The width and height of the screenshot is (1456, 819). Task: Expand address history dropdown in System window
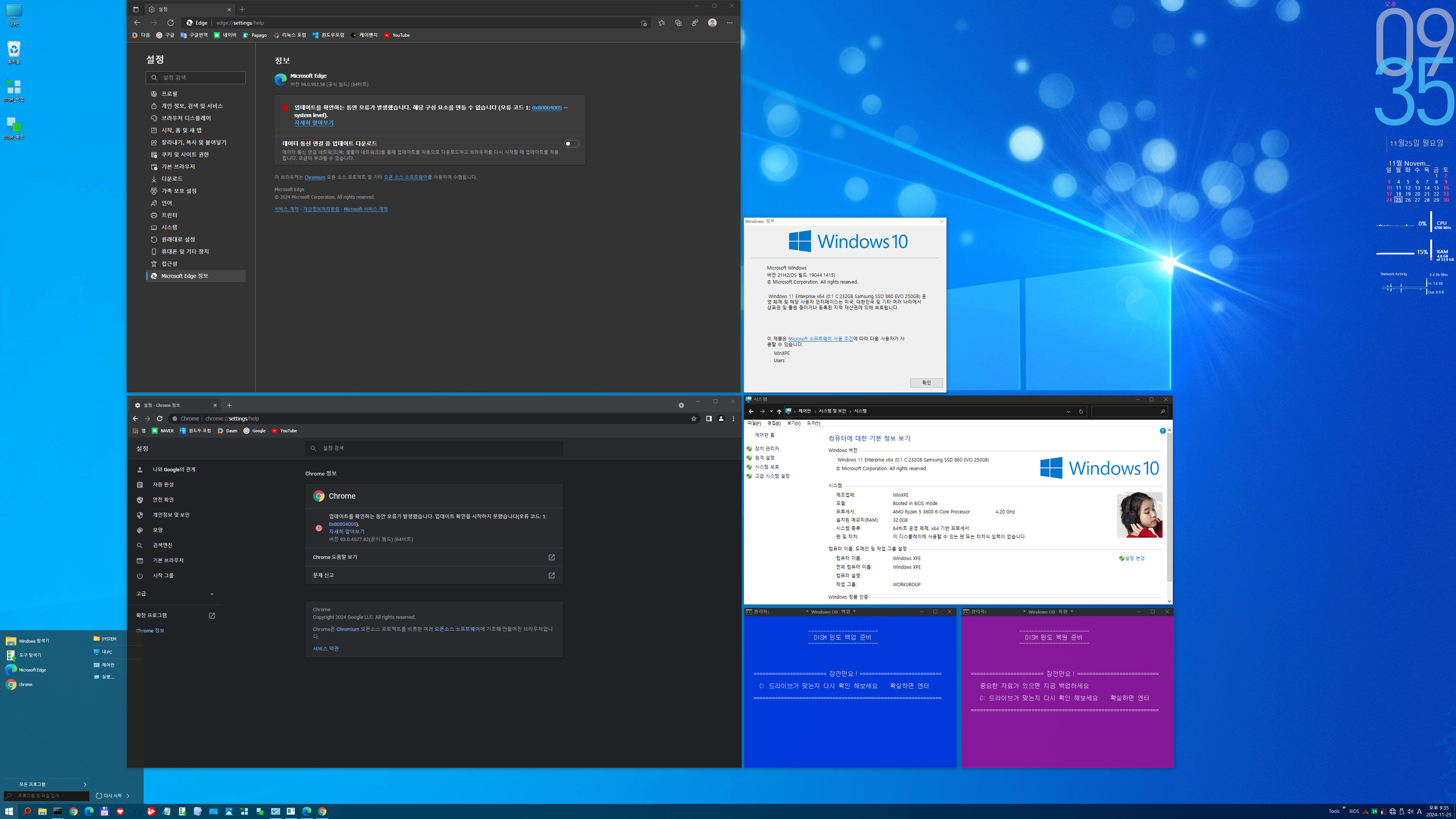tap(1068, 411)
